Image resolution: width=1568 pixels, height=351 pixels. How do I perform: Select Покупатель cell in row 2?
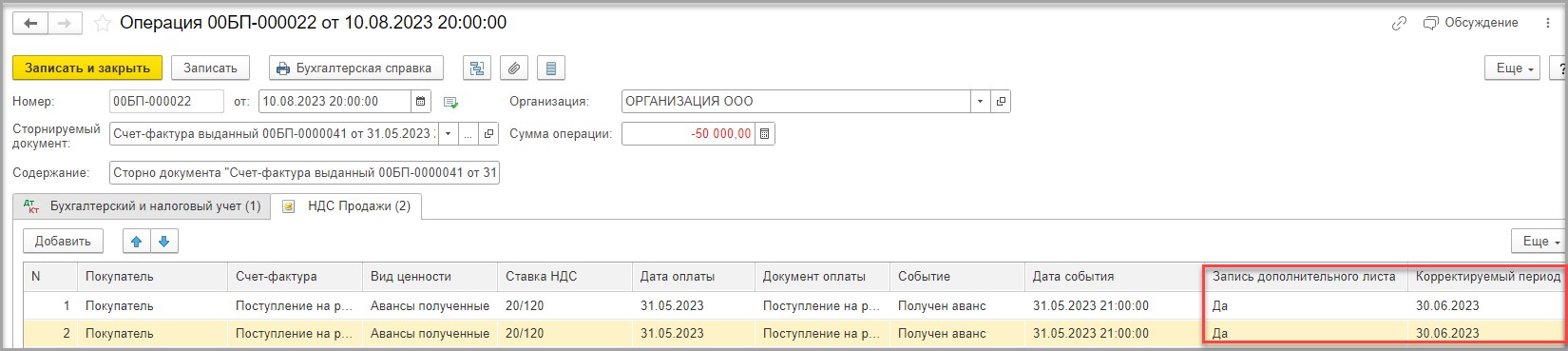point(152,334)
